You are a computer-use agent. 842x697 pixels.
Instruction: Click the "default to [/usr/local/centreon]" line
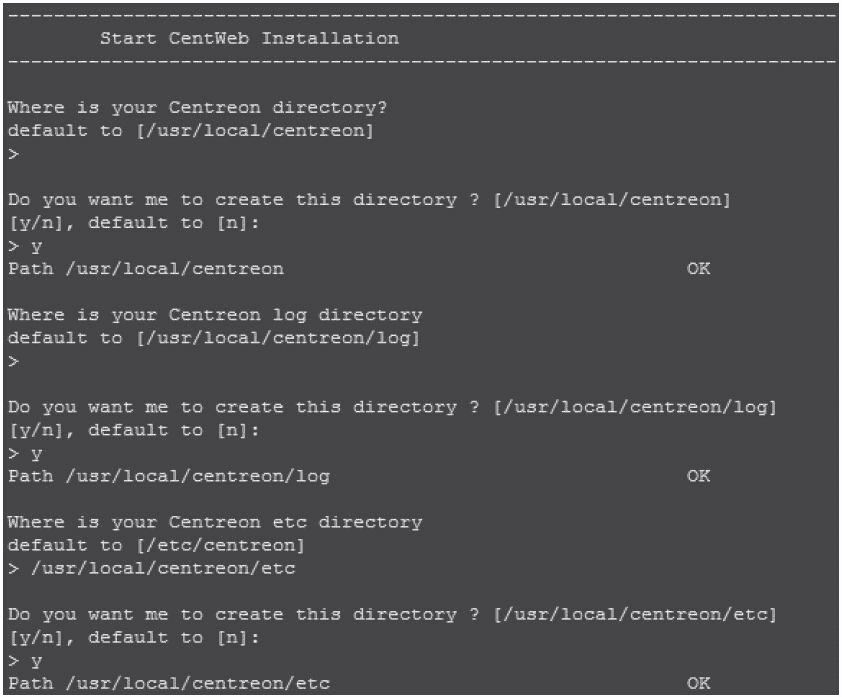tap(190, 131)
